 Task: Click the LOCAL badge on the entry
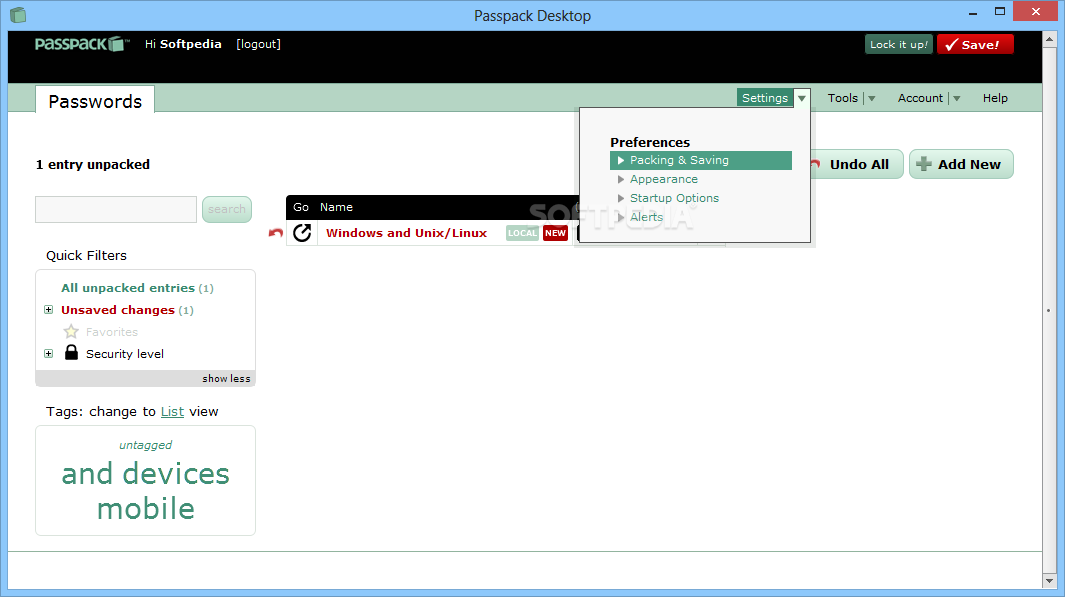click(522, 233)
